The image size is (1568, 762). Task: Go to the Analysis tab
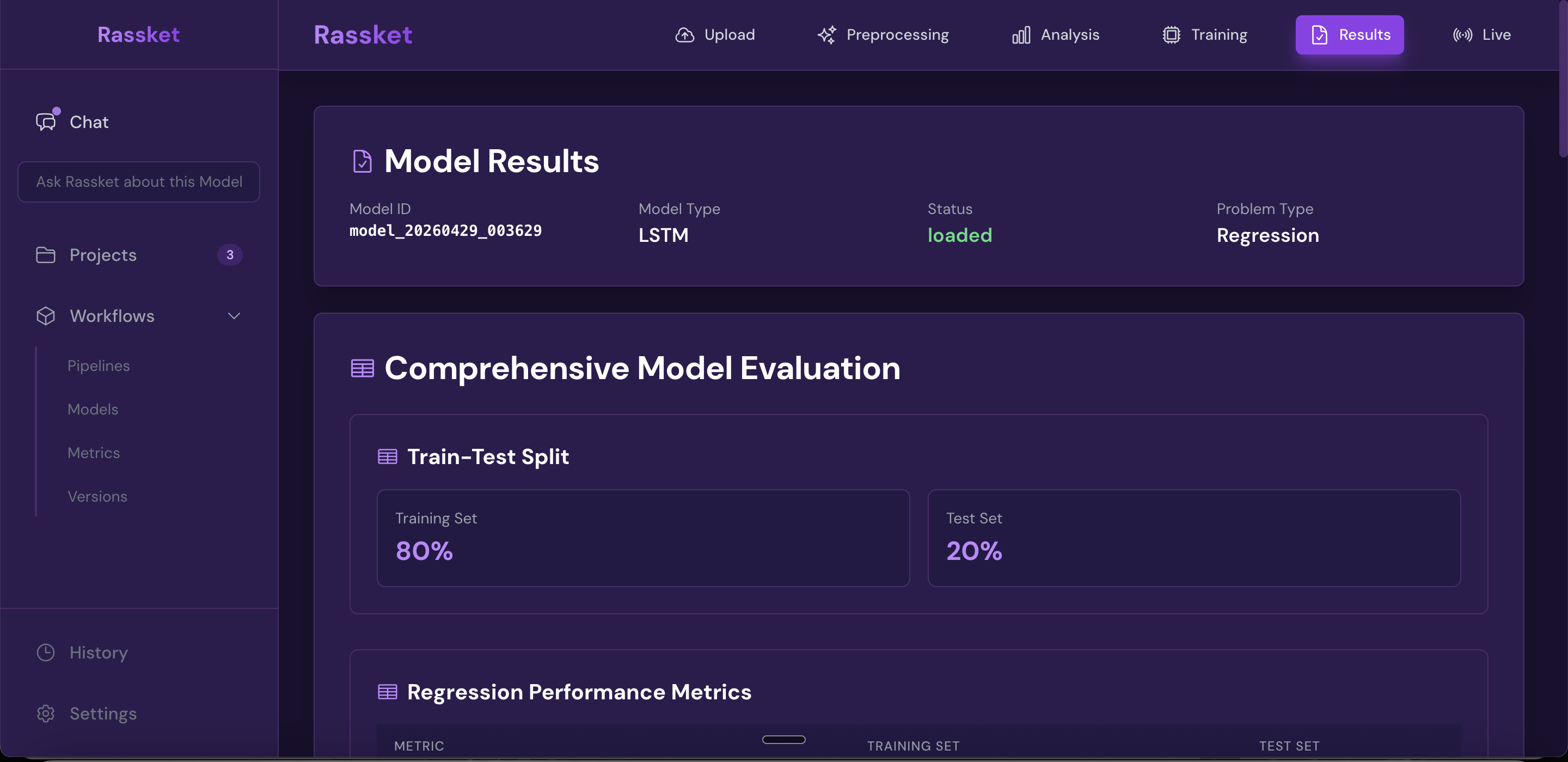tap(1056, 35)
